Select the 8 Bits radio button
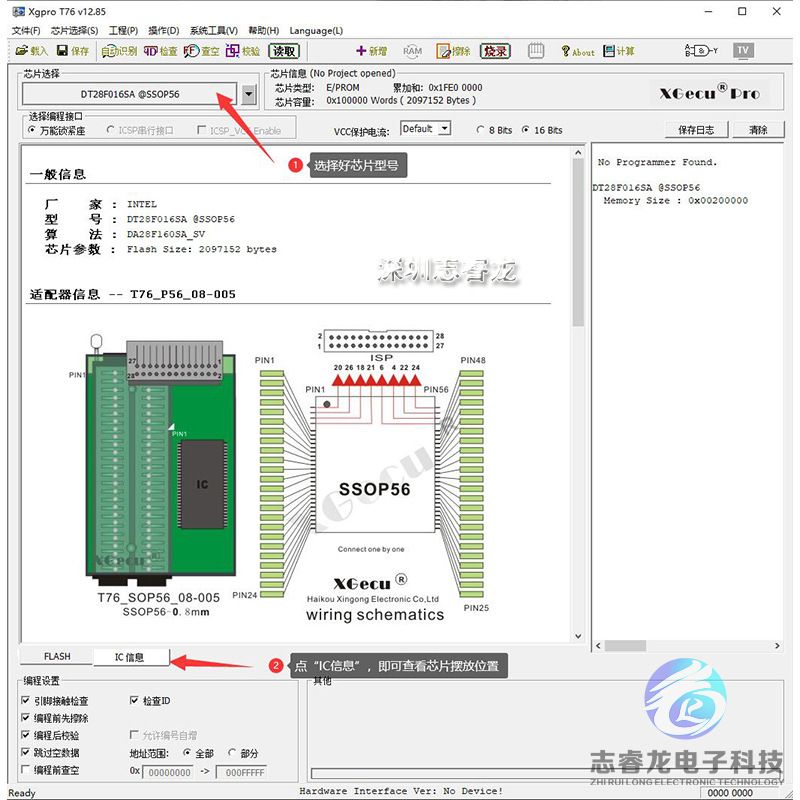Image resolution: width=800 pixels, height=800 pixels. pyautogui.click(x=481, y=130)
